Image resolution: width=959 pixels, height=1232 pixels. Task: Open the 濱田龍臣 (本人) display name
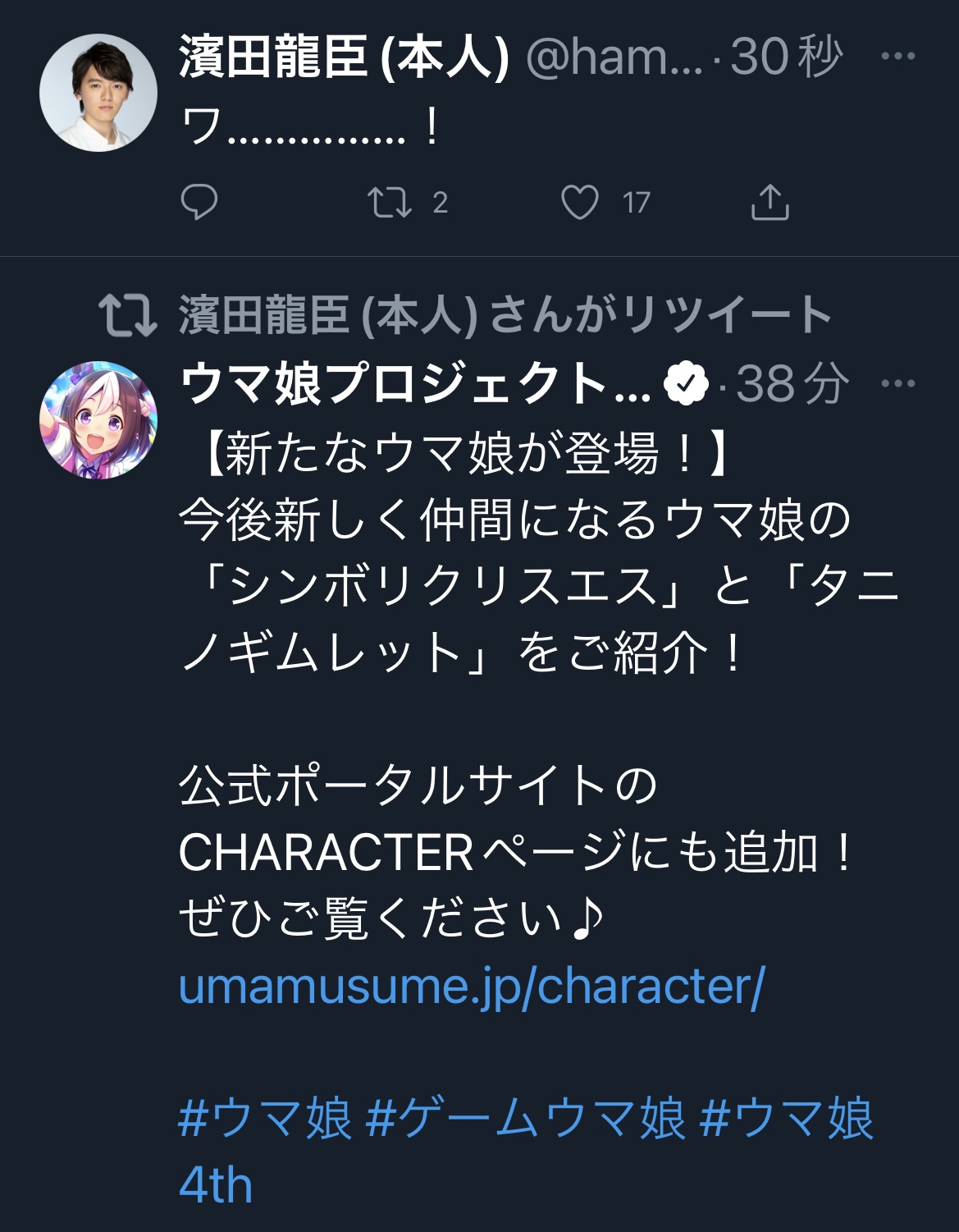pos(344,57)
